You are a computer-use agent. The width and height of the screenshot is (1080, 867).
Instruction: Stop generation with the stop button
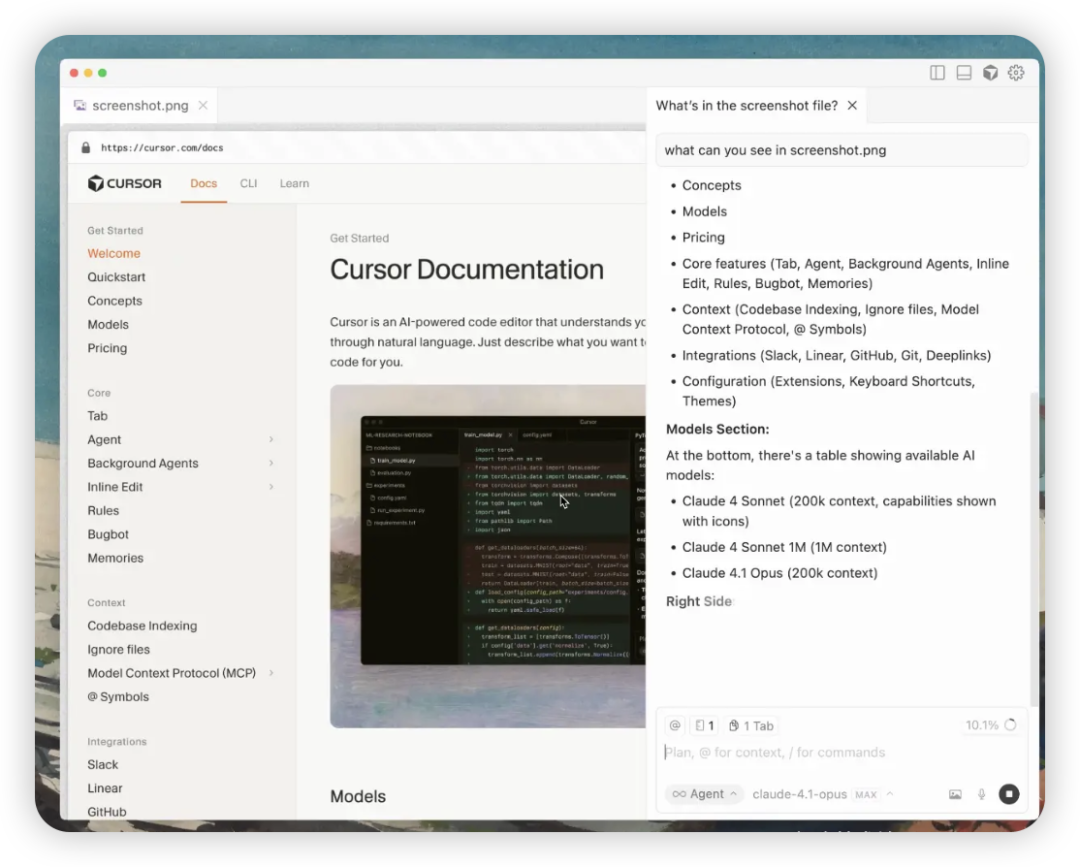tap(1008, 794)
